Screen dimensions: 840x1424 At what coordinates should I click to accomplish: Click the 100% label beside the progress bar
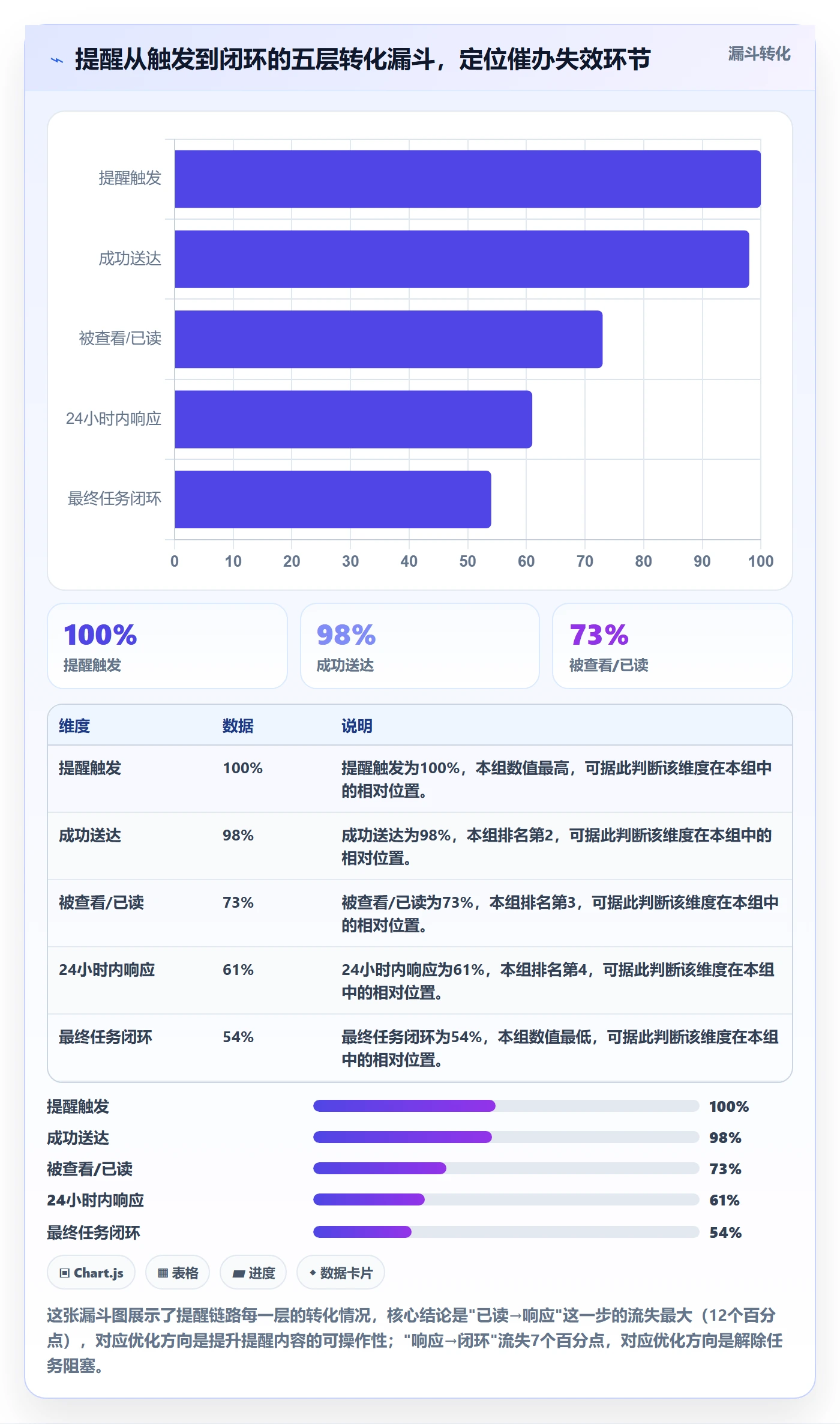(729, 1106)
